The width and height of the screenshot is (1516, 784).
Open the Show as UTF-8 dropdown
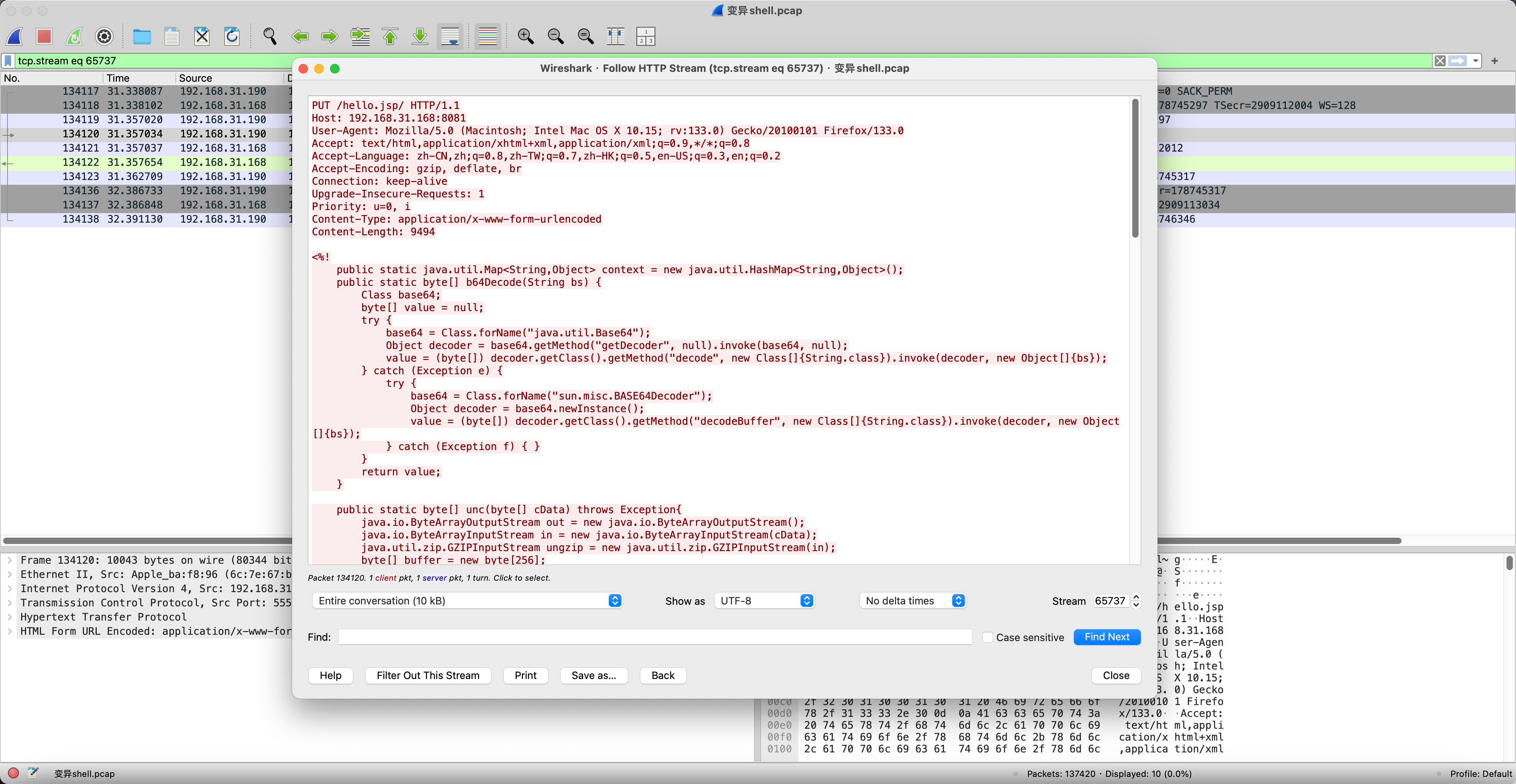[x=764, y=601]
